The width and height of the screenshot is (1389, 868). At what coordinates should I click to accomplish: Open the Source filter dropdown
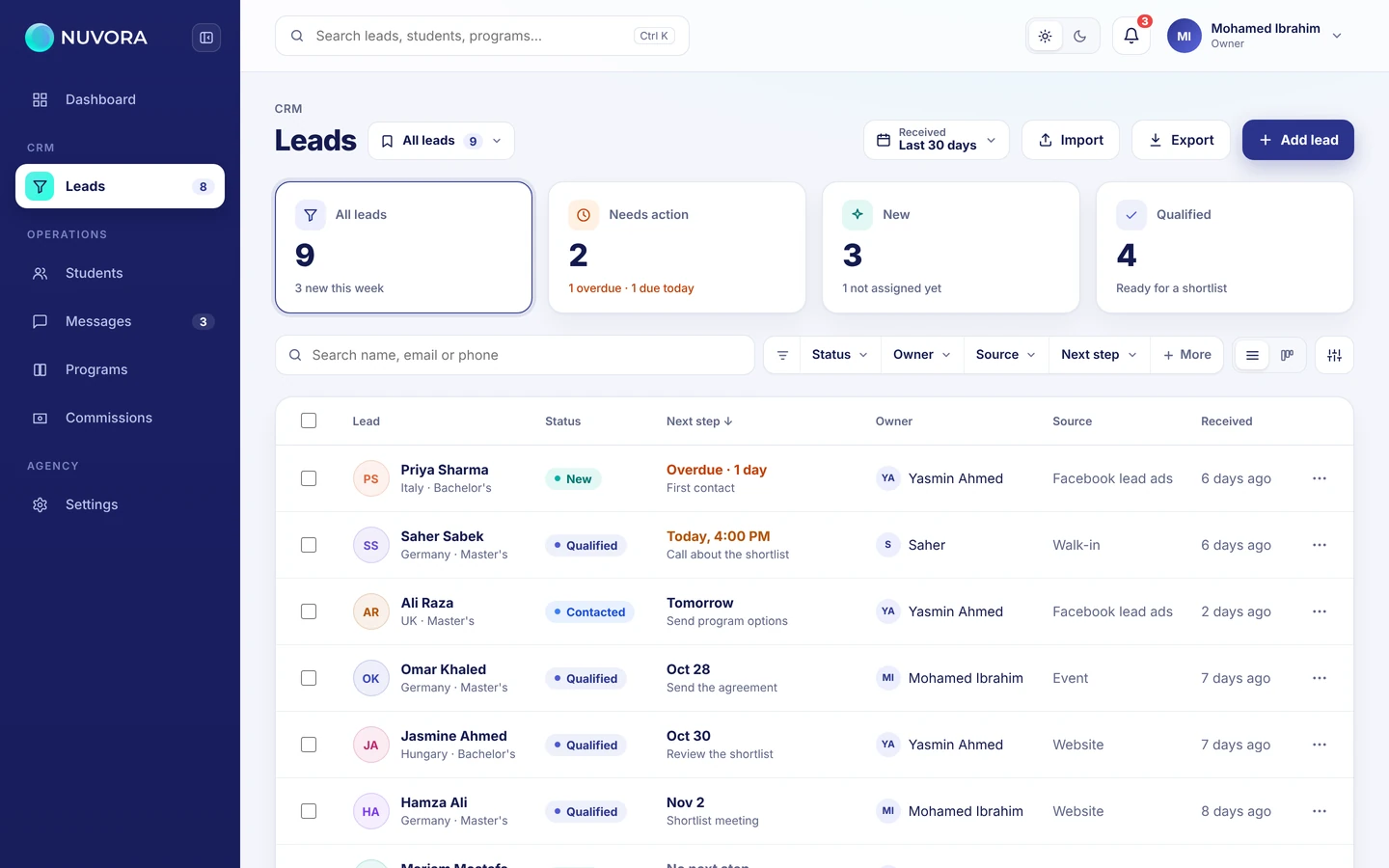click(1005, 355)
